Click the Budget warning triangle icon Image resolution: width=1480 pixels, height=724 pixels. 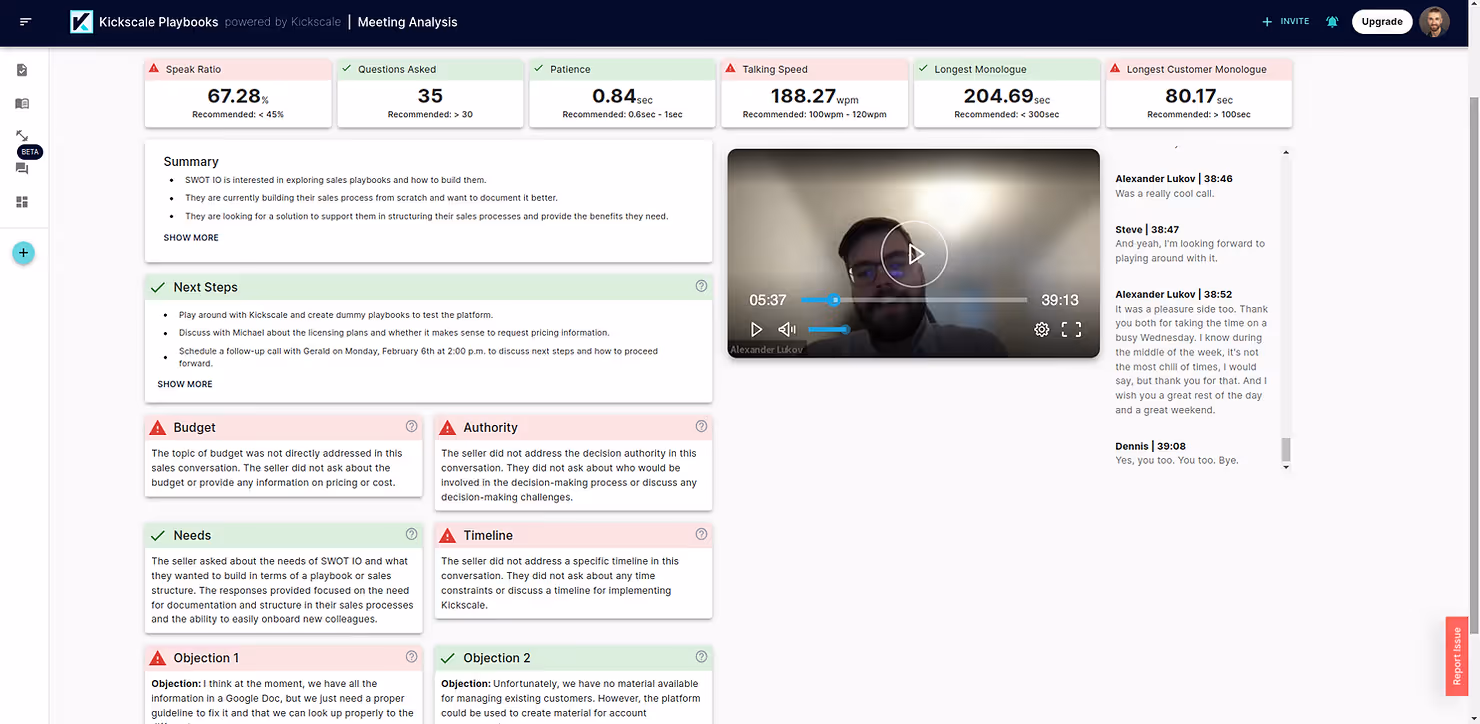tap(157, 428)
